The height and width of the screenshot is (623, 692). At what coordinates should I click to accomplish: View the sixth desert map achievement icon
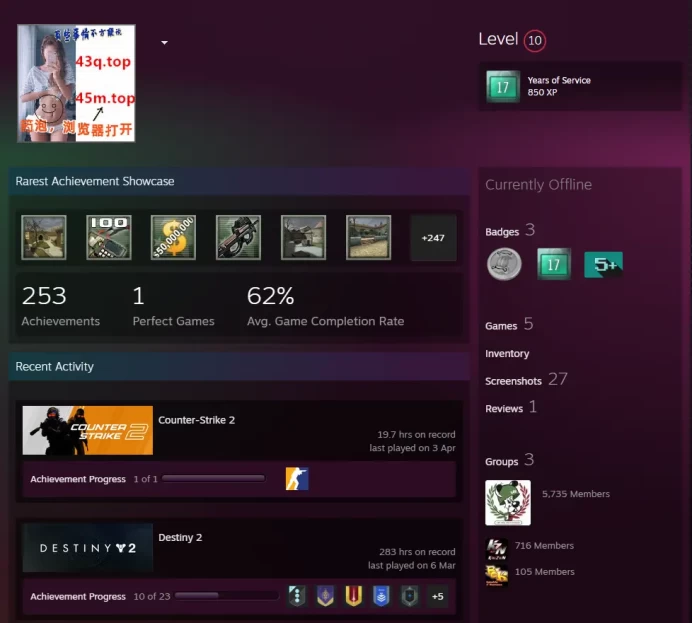point(369,237)
